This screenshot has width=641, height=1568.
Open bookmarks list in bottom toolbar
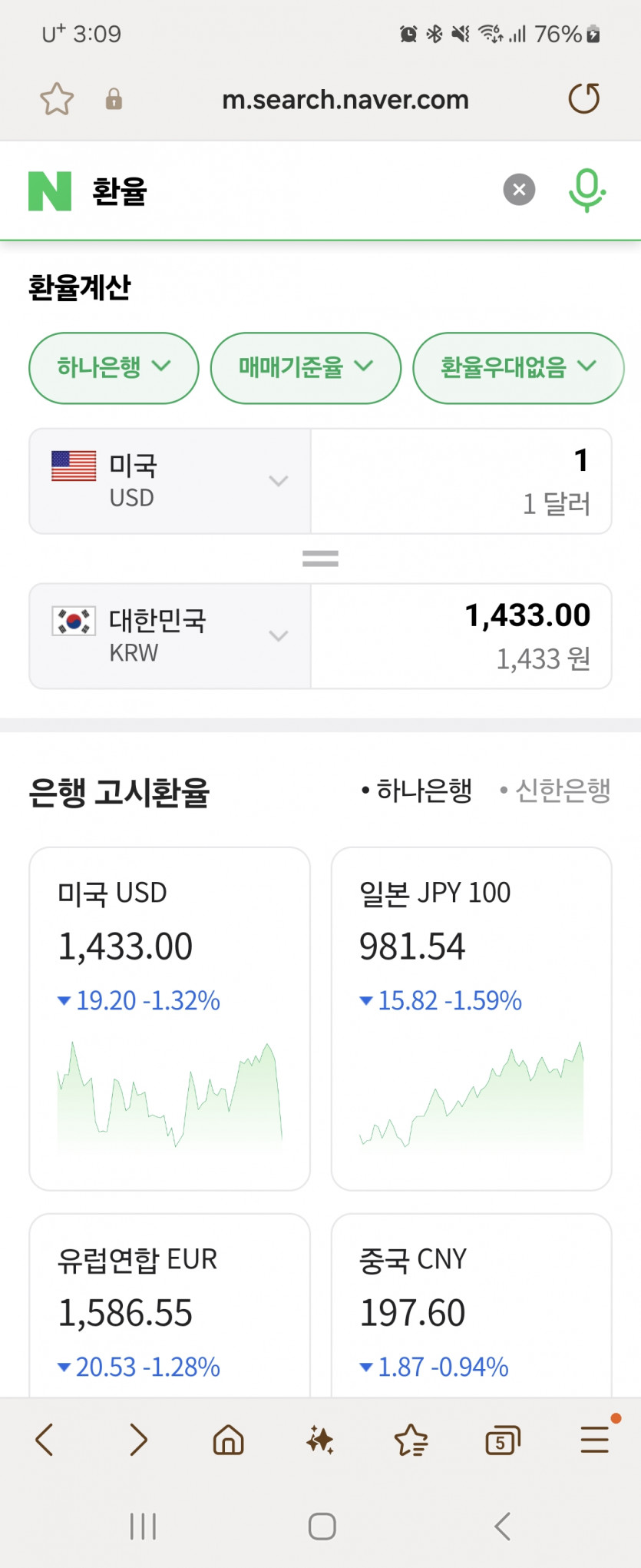click(411, 1440)
